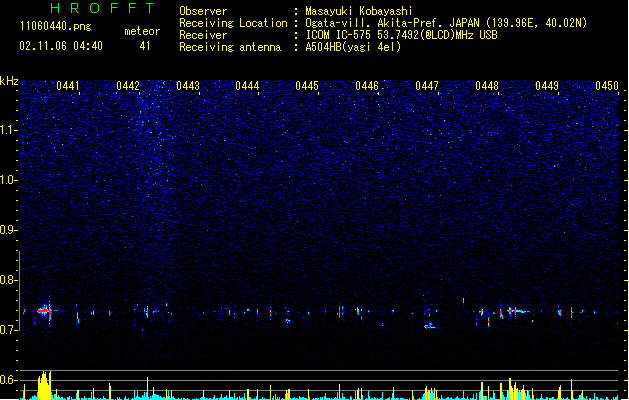629x400 pixels.
Task: Click the strong red meteor echo after 0440
Action: pos(45,311)
